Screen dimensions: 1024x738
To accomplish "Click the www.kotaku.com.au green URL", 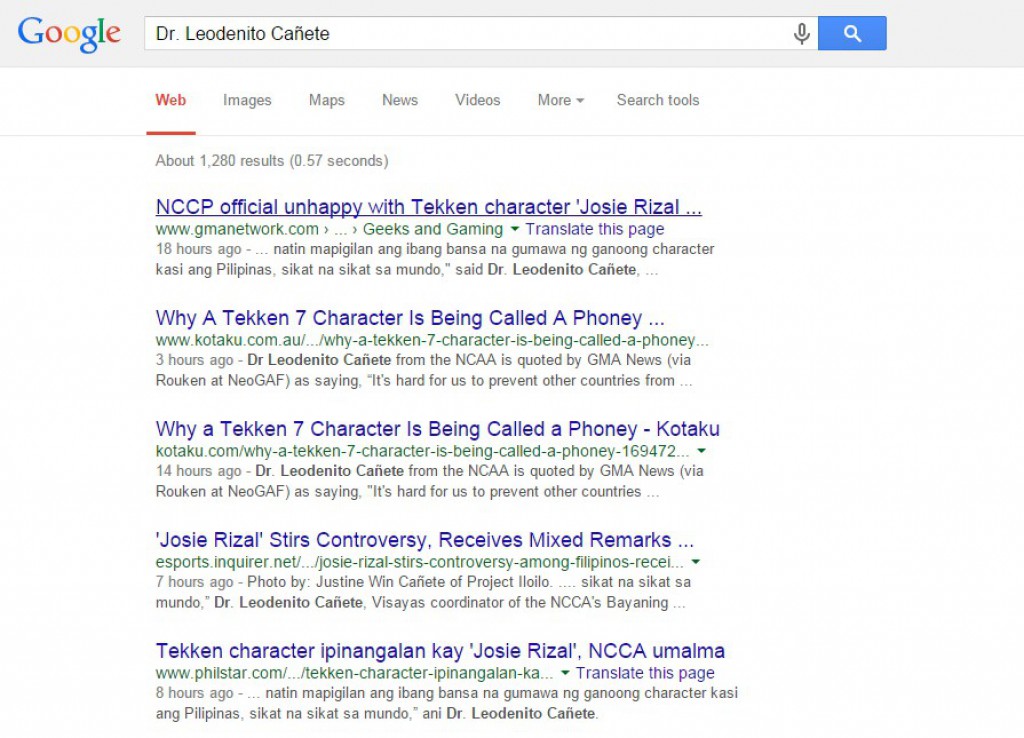I will [432, 340].
